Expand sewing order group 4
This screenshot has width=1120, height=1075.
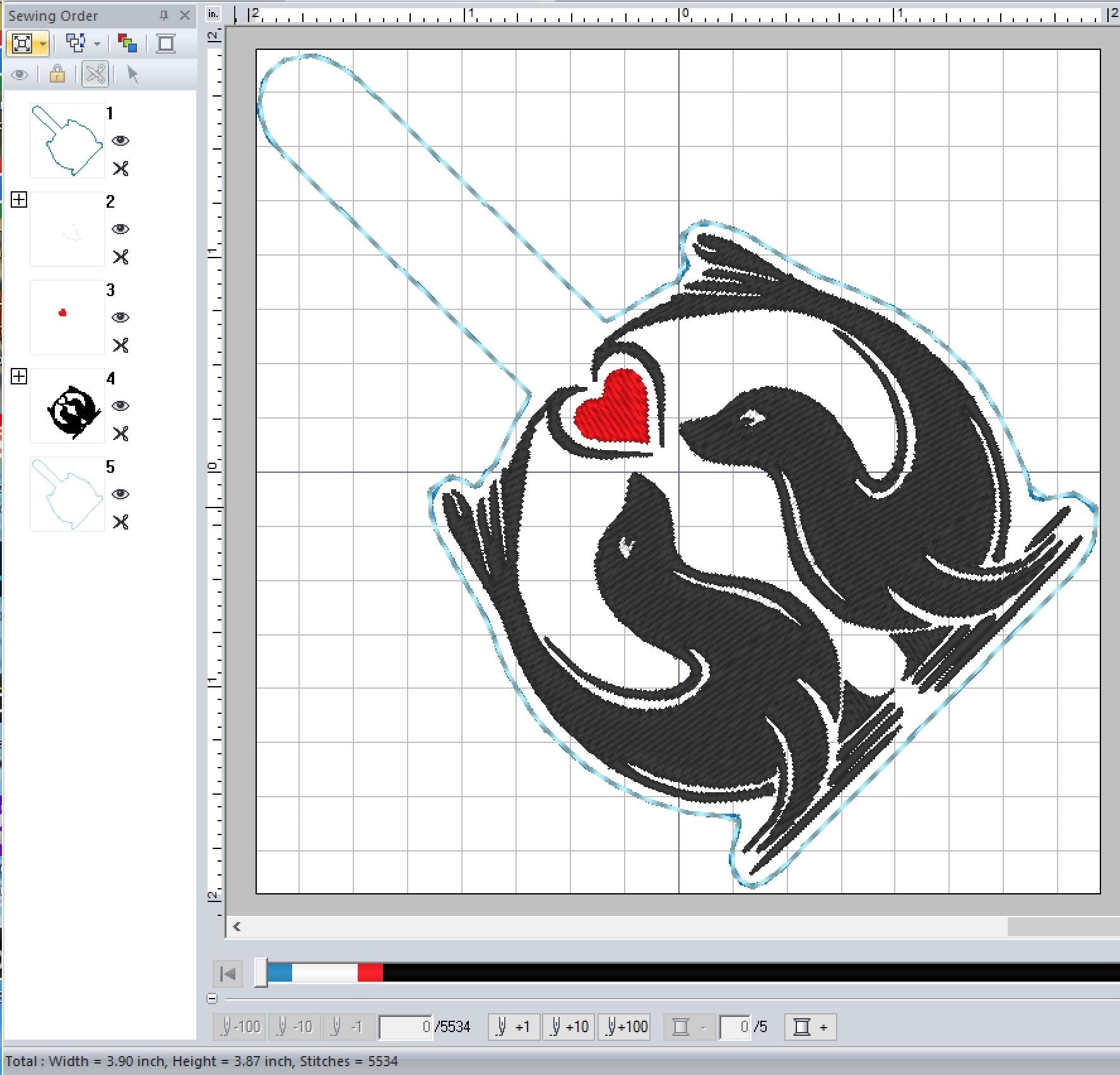click(x=19, y=377)
